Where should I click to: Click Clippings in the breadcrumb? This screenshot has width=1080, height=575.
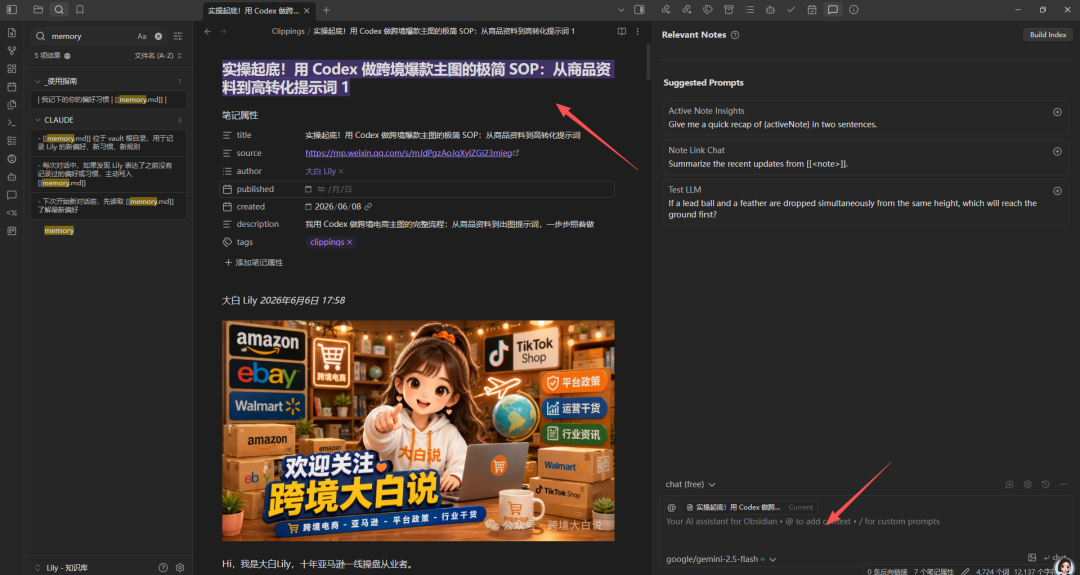tap(288, 32)
